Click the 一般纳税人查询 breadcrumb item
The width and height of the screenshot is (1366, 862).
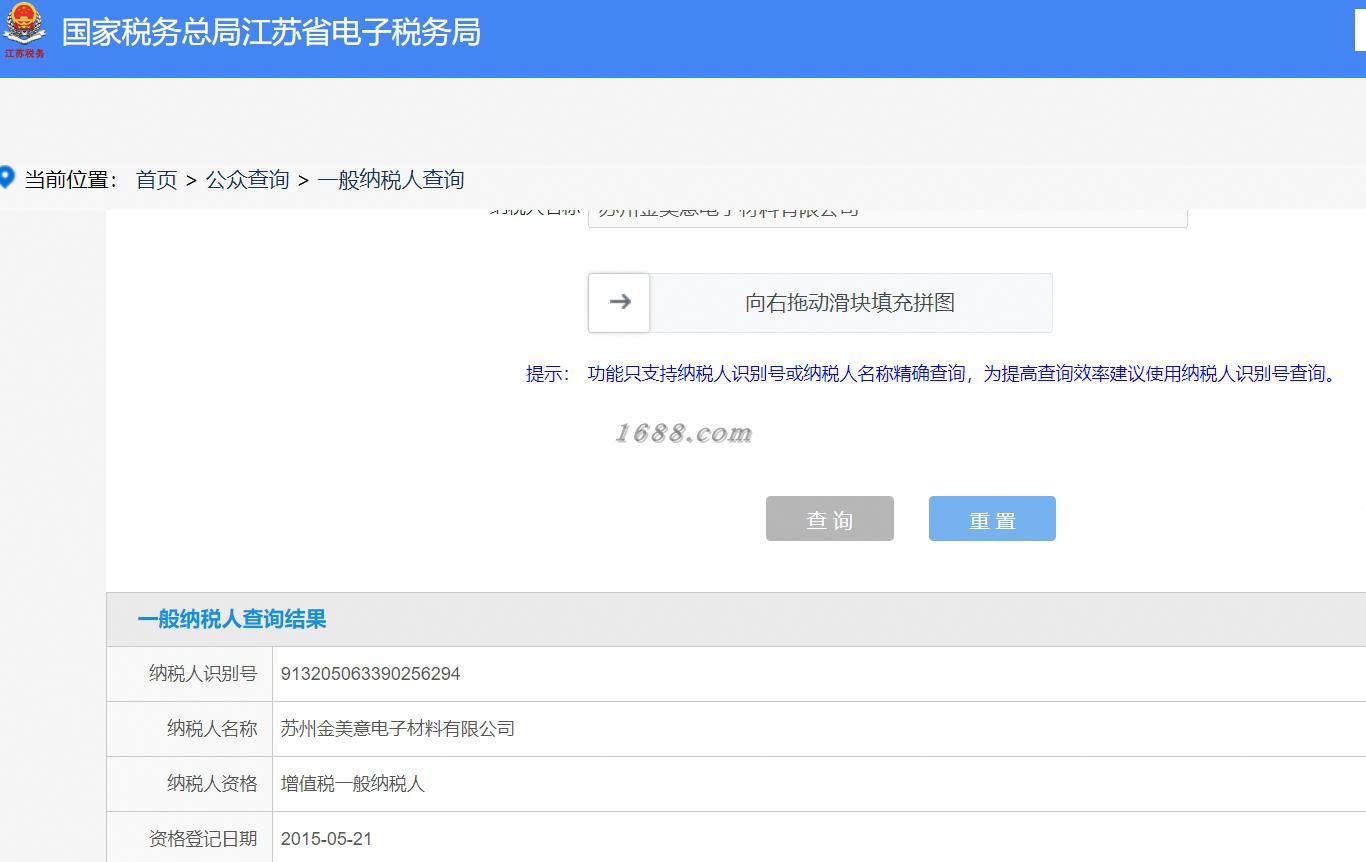(x=391, y=180)
